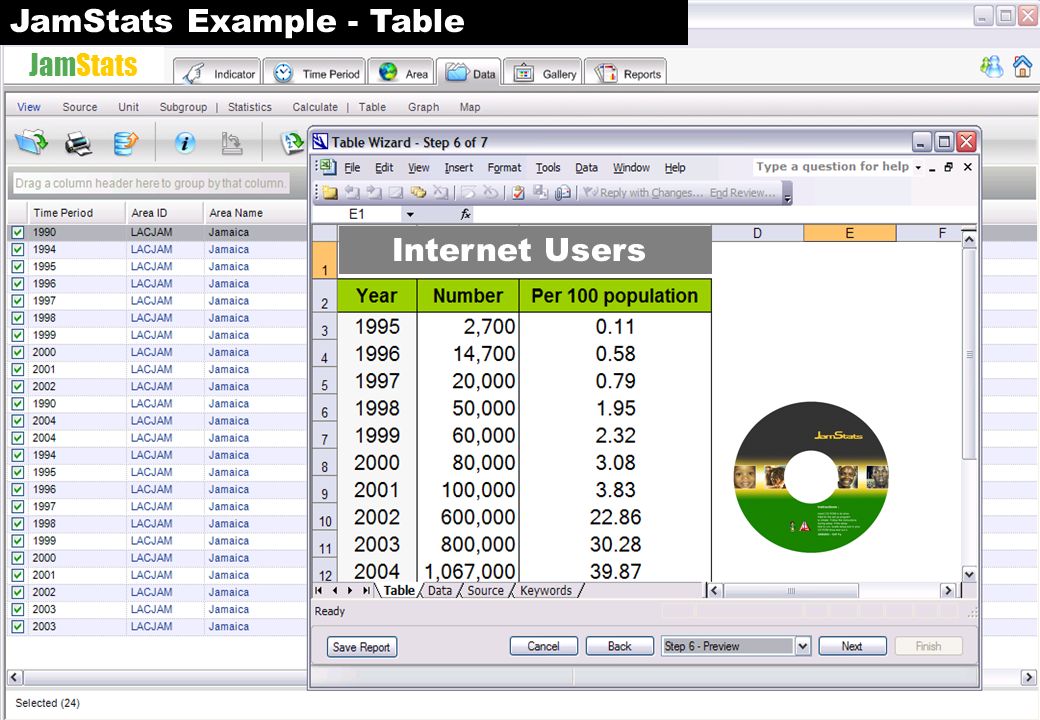Open the File menu in Table Wizard
The height and width of the screenshot is (720, 1040).
point(352,168)
